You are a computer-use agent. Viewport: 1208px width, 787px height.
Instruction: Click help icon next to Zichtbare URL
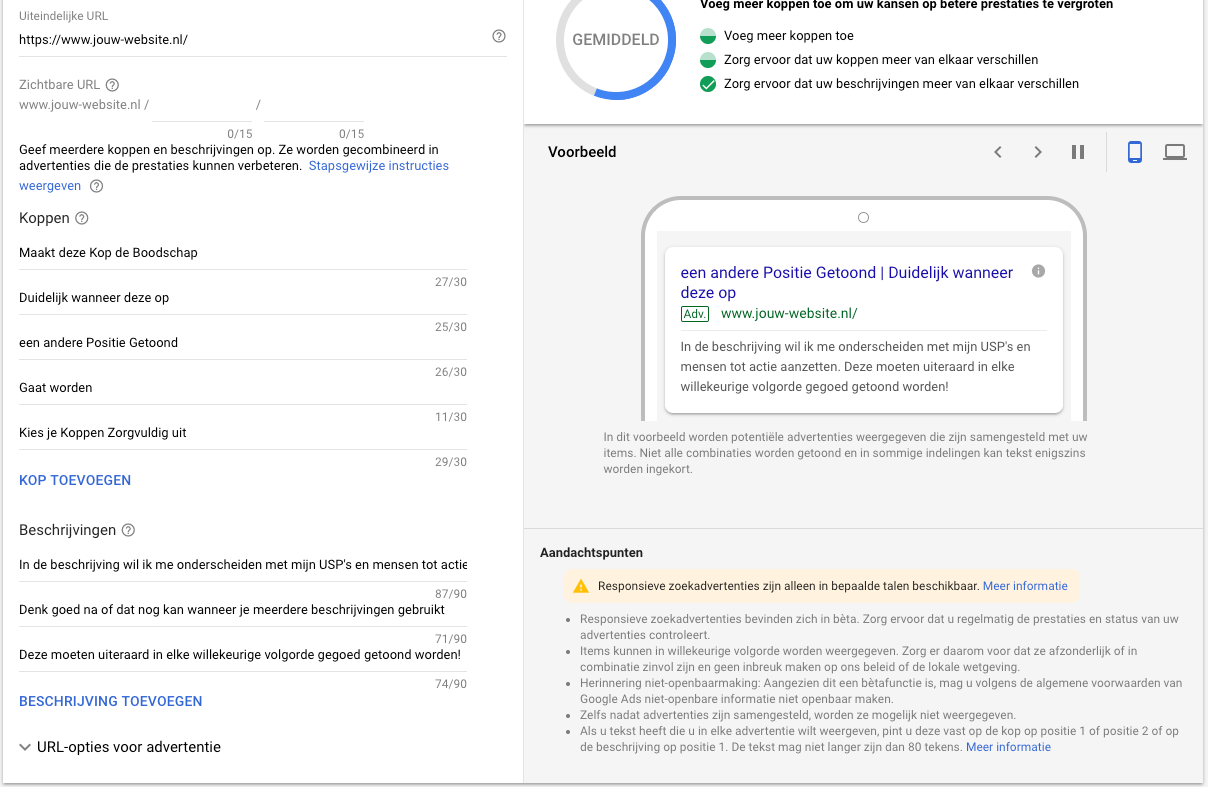[x=112, y=85]
